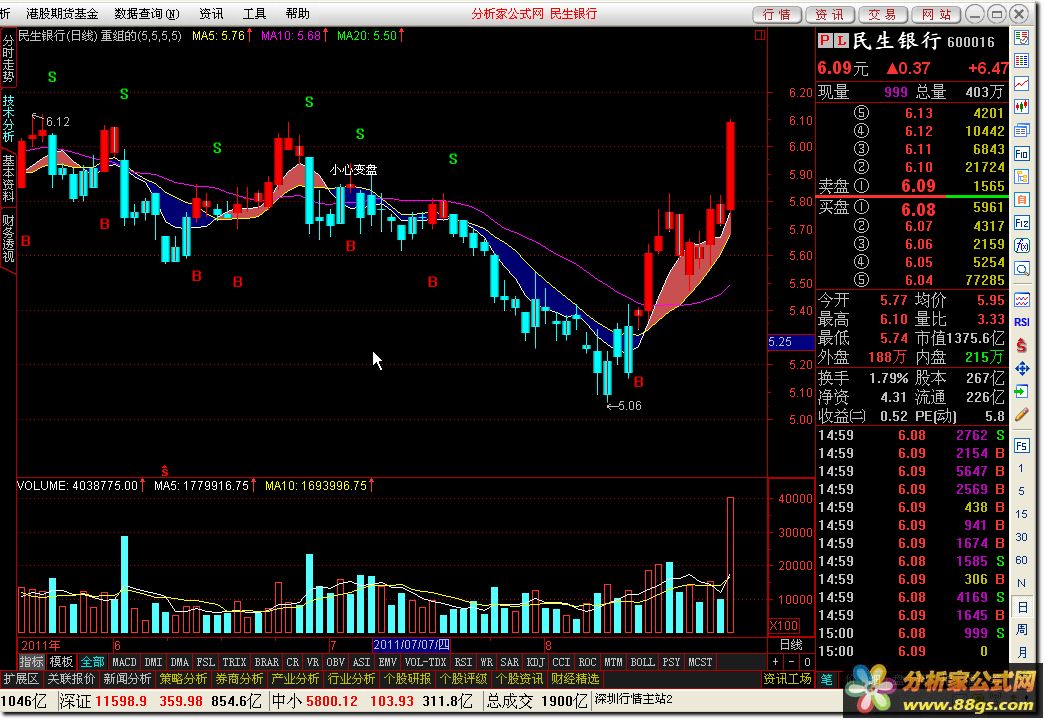Switch to 基本资料 side tab
The height and width of the screenshot is (720, 1045).
click(8, 178)
